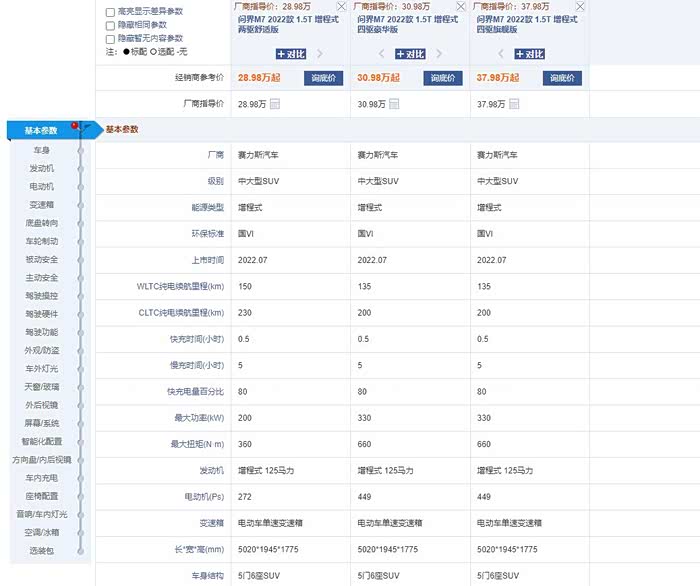Click motor horsepower value 272

245,497
